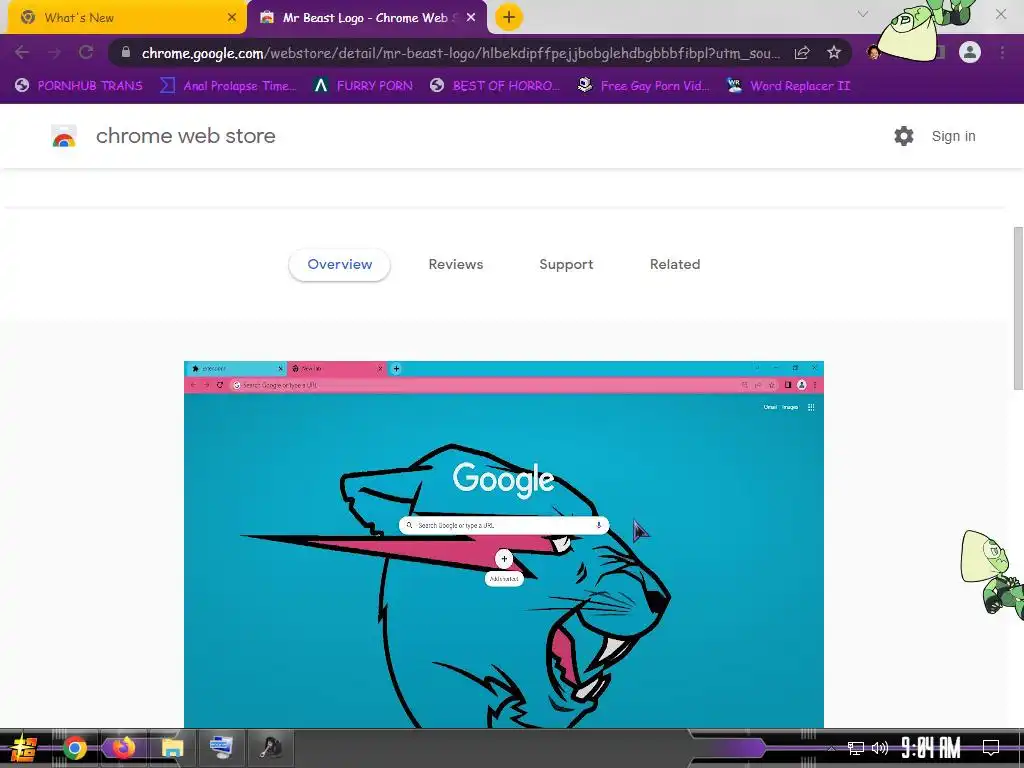Viewport: 1024px width, 768px height.
Task: Click the Mr Beast theme preview screenshot
Action: coord(504,544)
